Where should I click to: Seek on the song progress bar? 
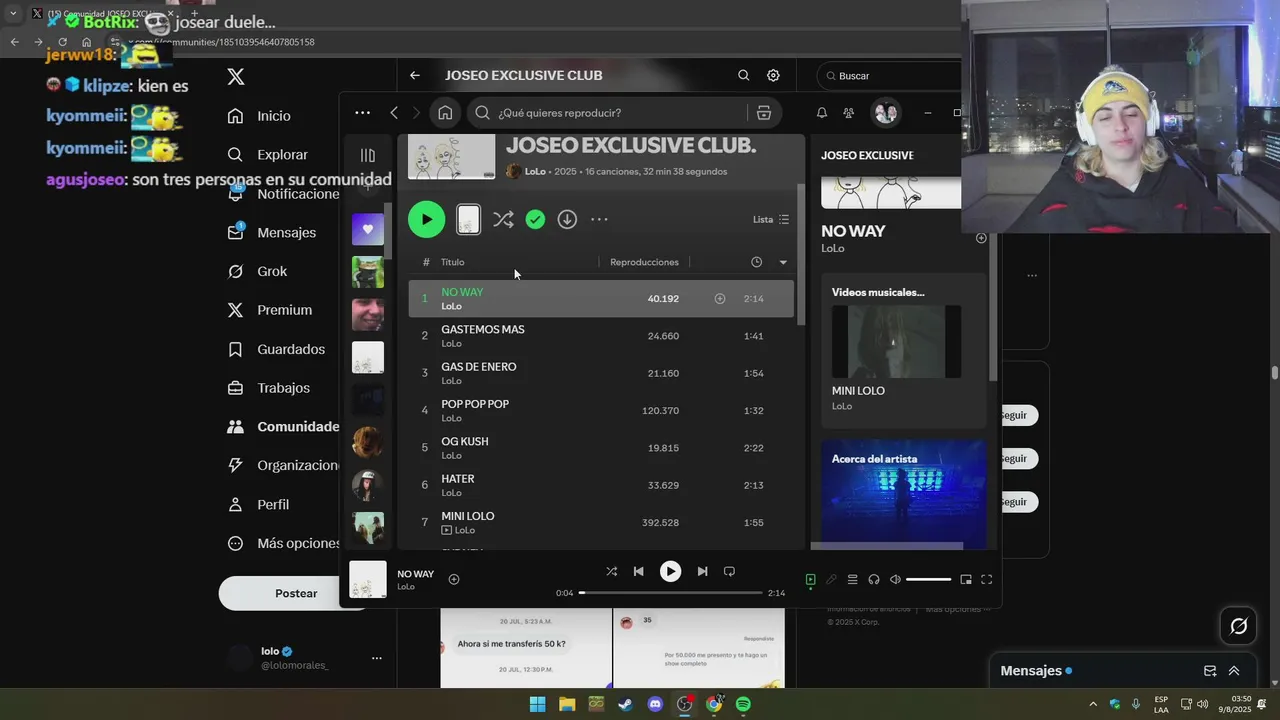(x=670, y=593)
